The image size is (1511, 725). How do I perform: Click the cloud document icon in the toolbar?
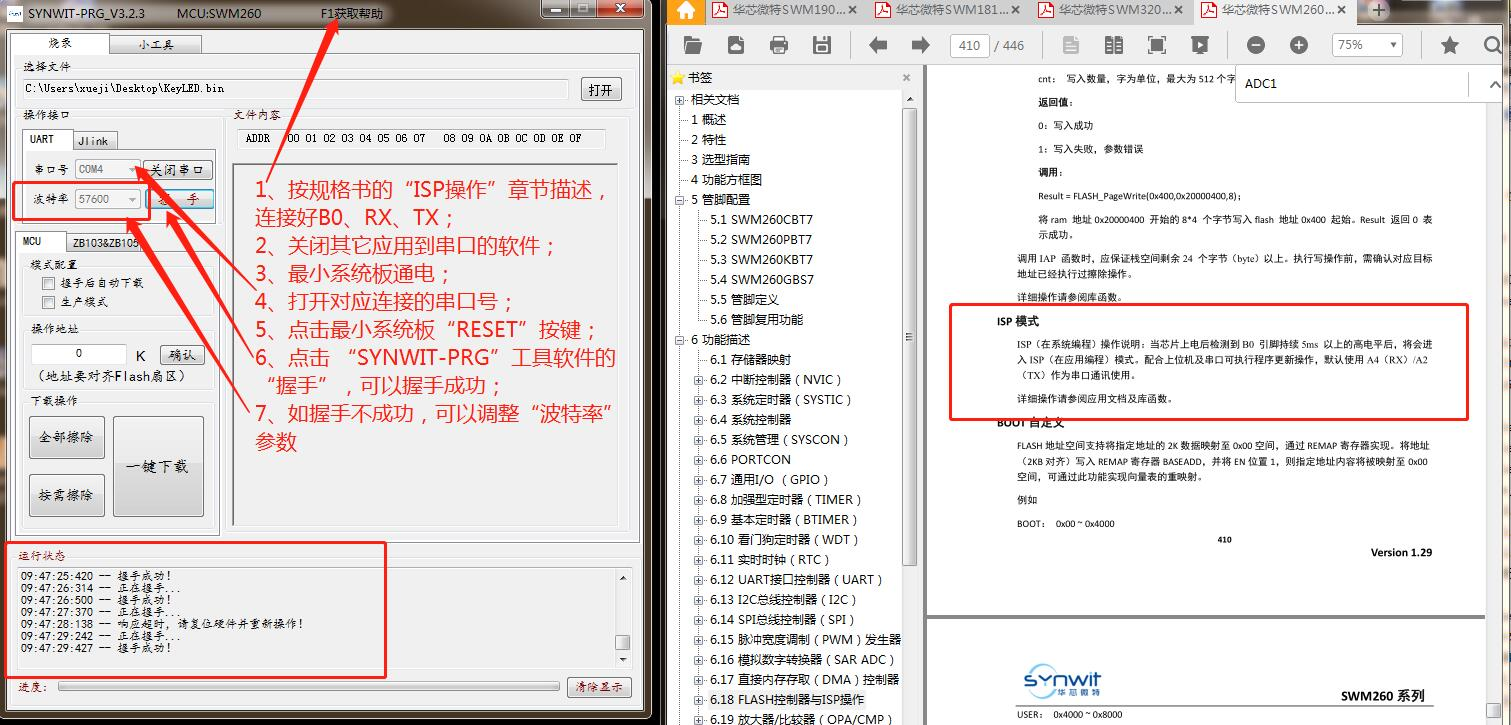tap(736, 45)
